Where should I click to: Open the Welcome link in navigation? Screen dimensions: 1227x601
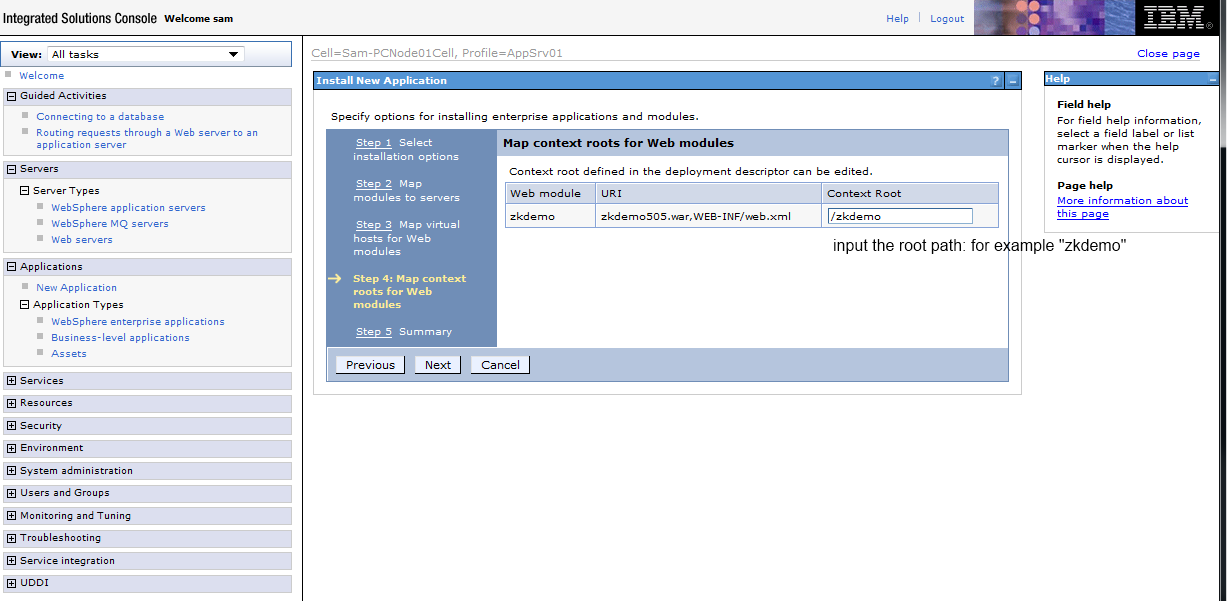point(41,76)
